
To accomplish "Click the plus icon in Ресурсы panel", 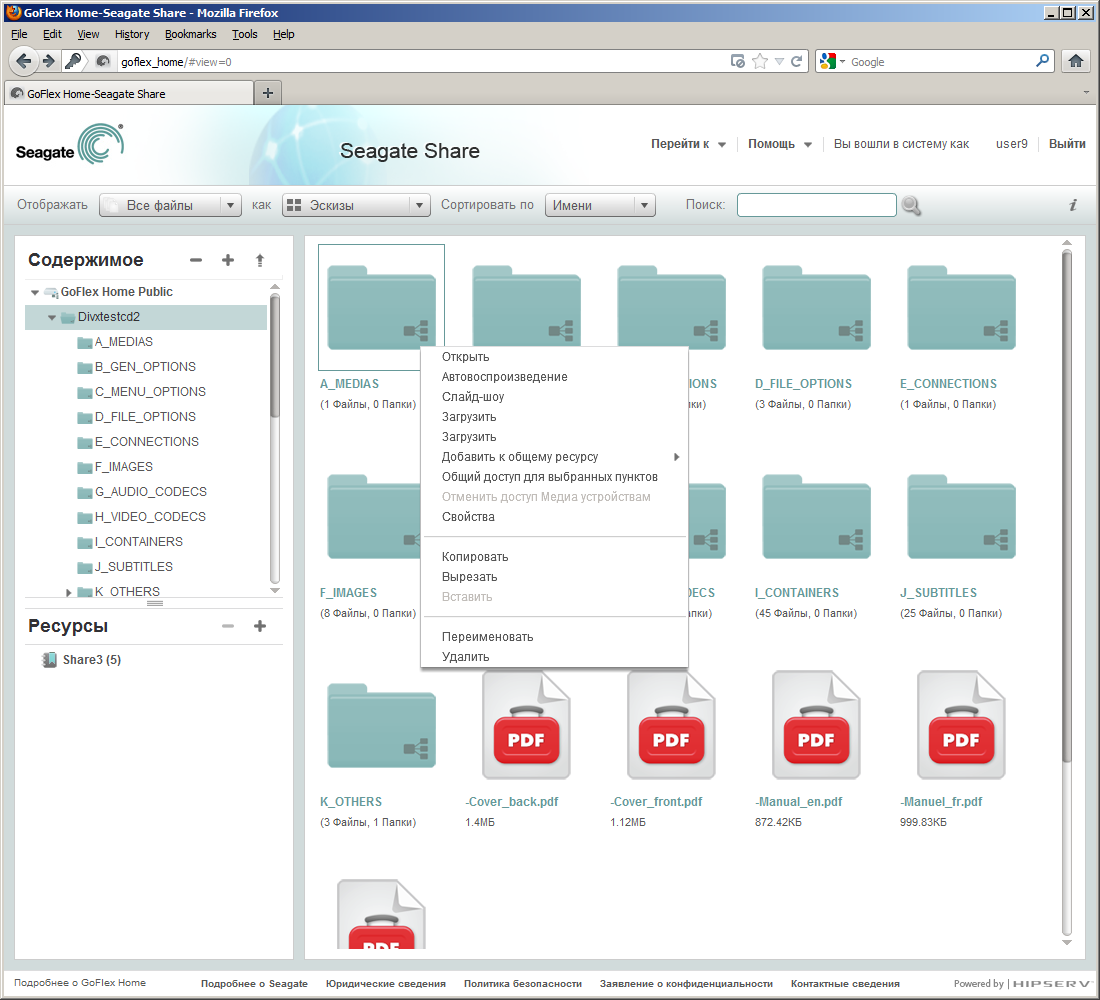I will coord(260,626).
